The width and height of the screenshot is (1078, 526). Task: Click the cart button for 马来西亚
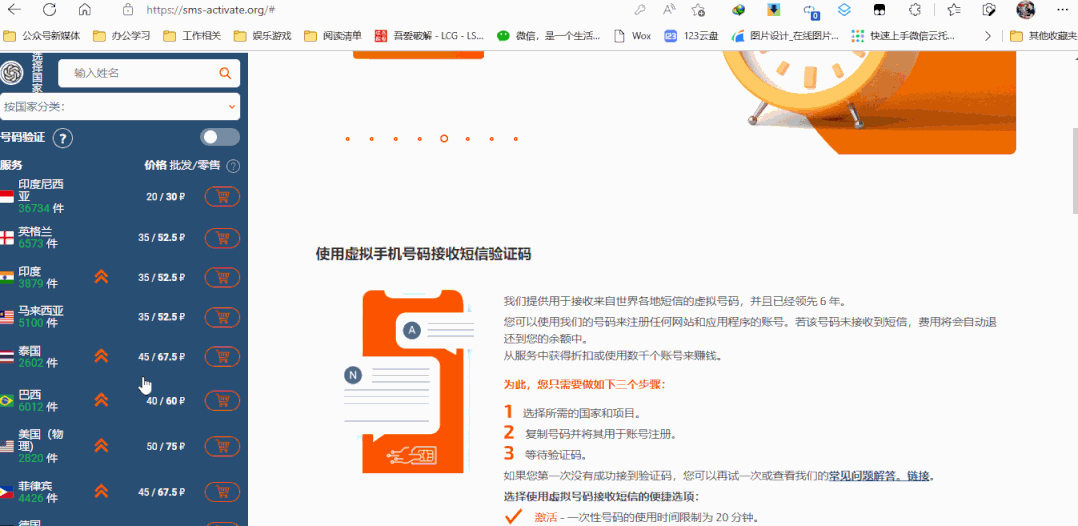[222, 317]
